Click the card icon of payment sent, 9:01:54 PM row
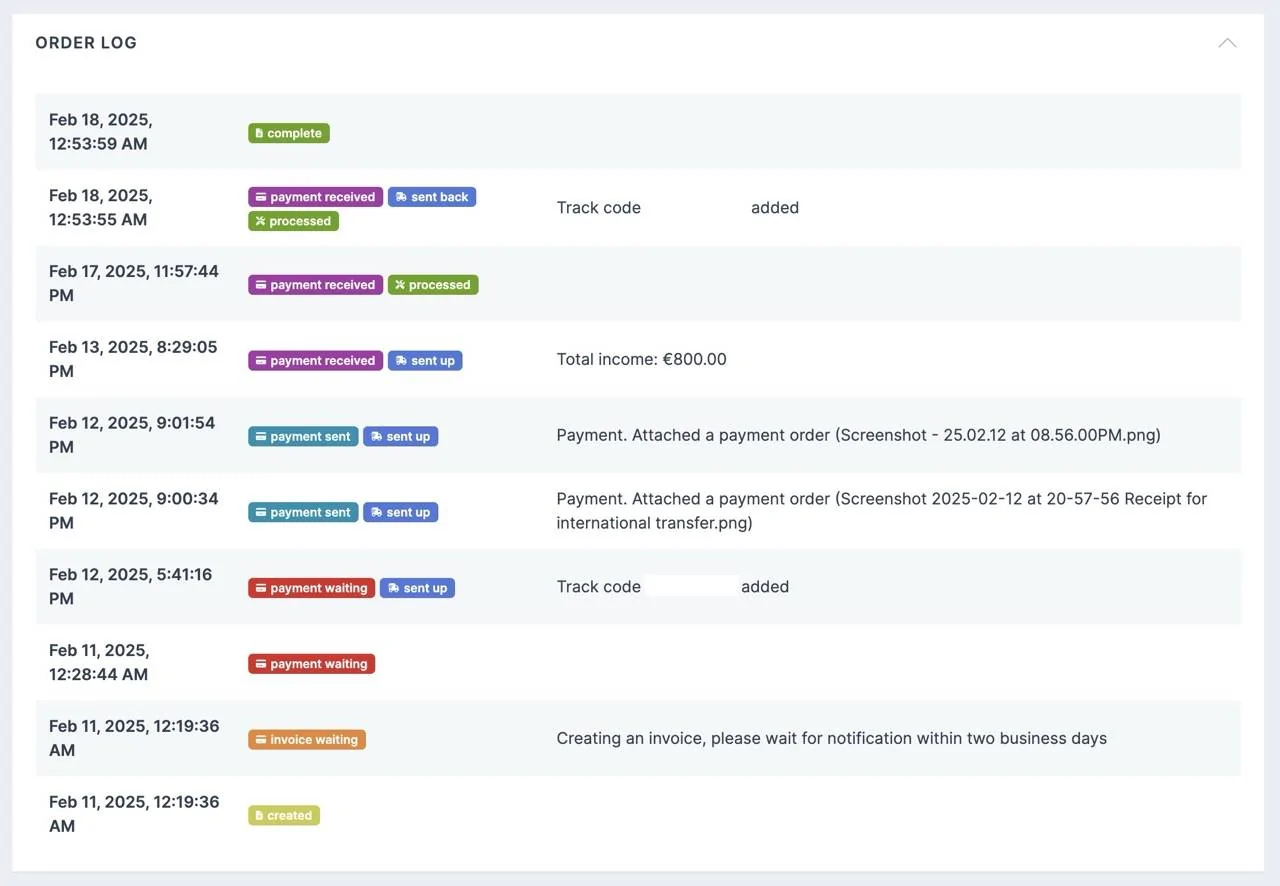The width and height of the screenshot is (1280, 886). [261, 437]
